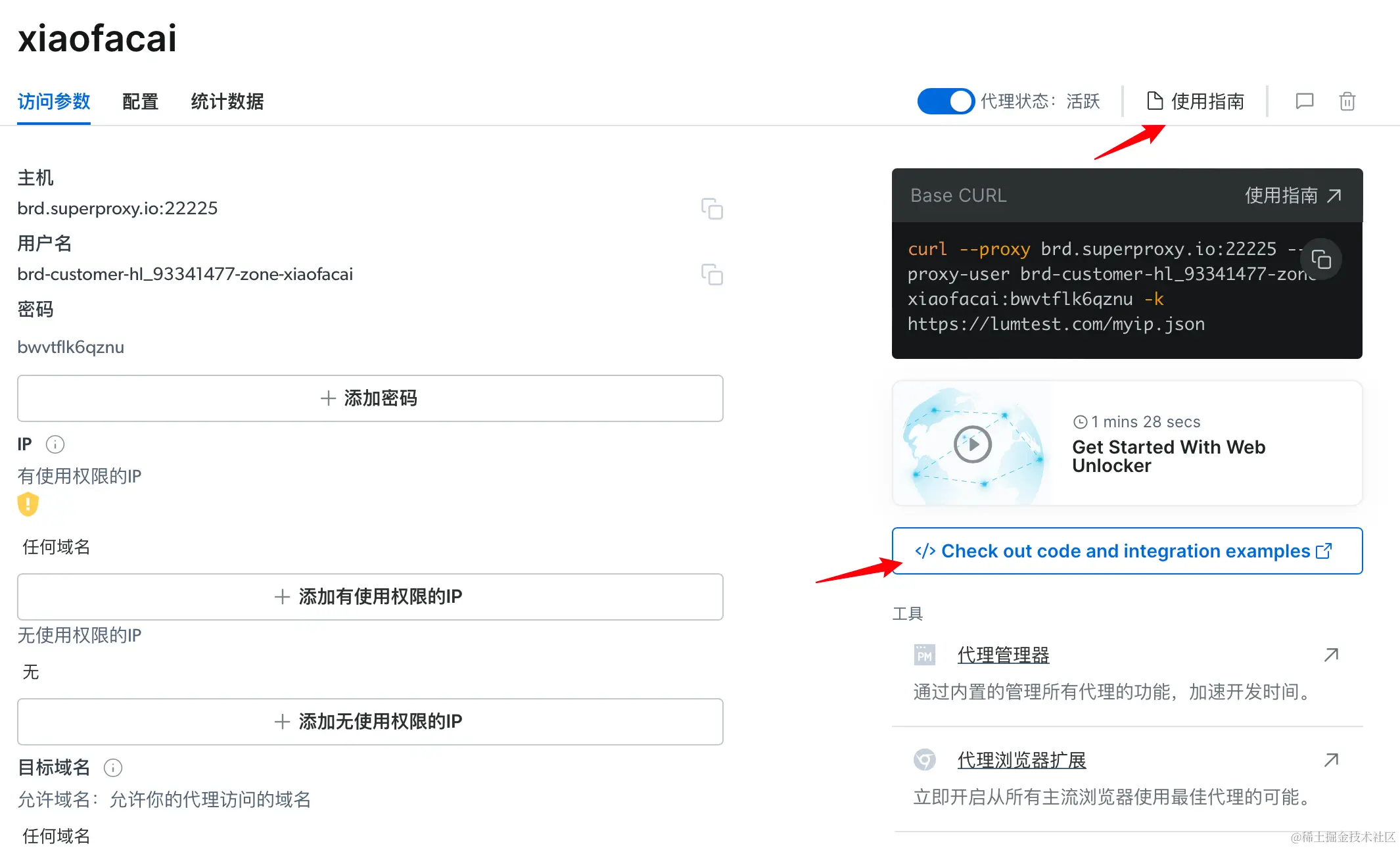Click the 添加密码 button
1400x848 pixels.
[370, 398]
